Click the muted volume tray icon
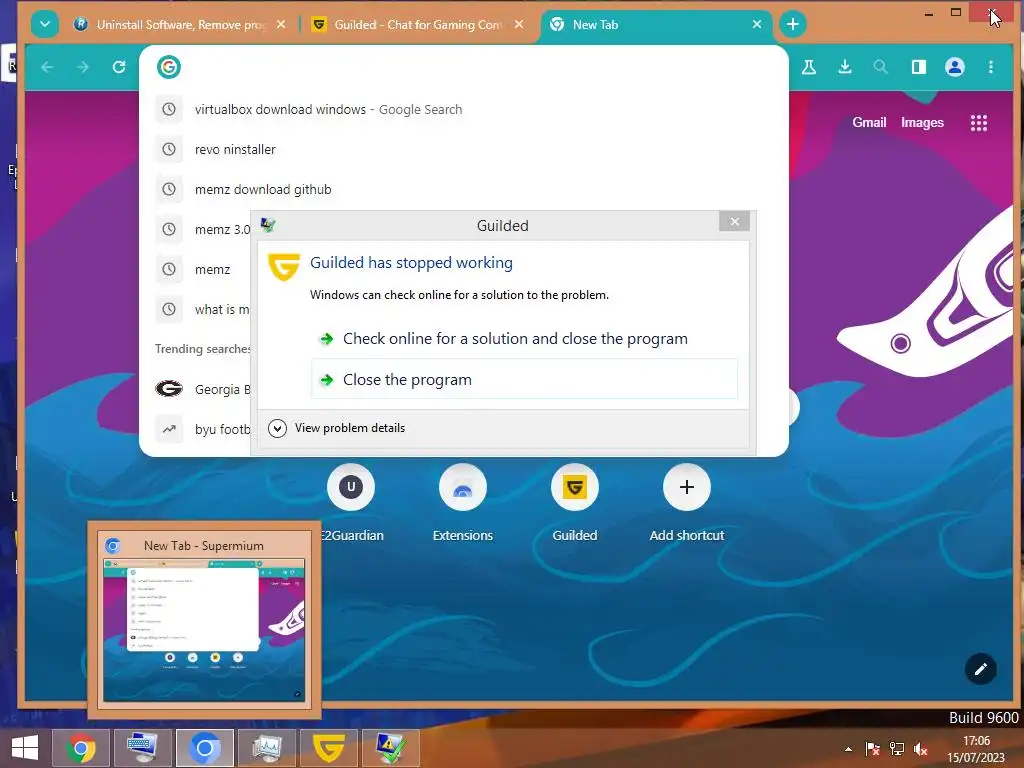1024x768 pixels. pos(921,749)
